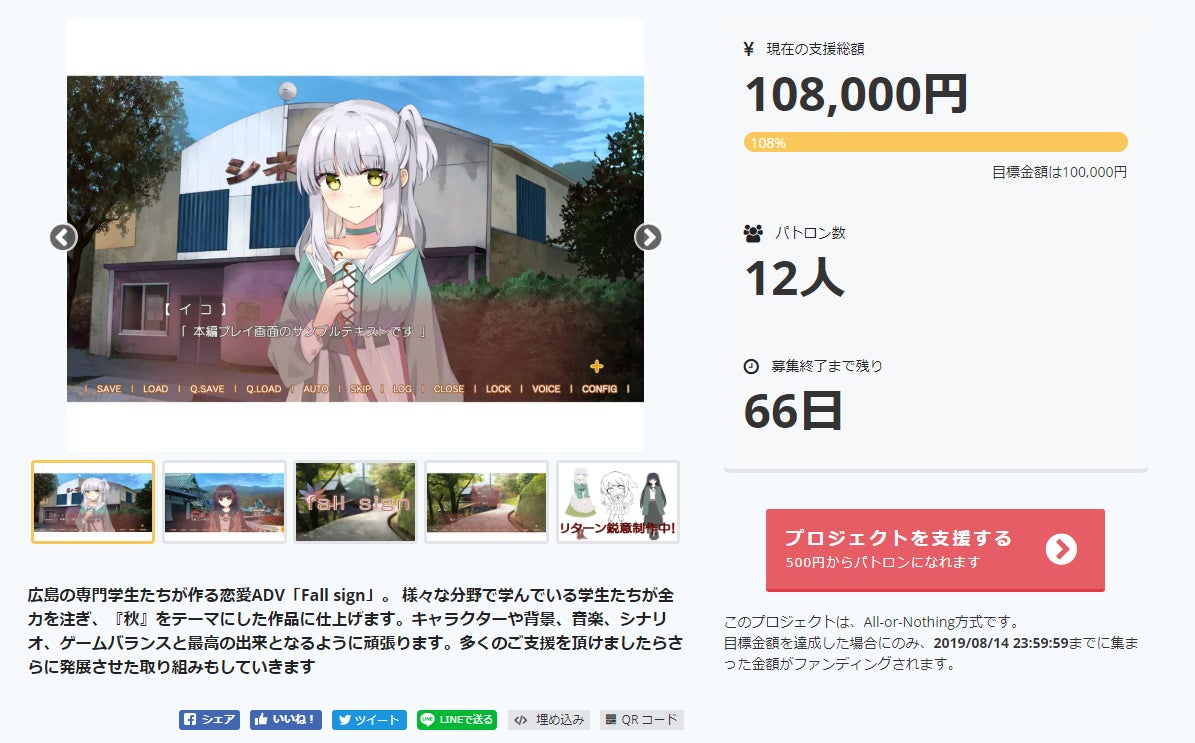Select the second thumbnail with dark-haired girl
The width and height of the screenshot is (1195, 743).
tap(224, 502)
